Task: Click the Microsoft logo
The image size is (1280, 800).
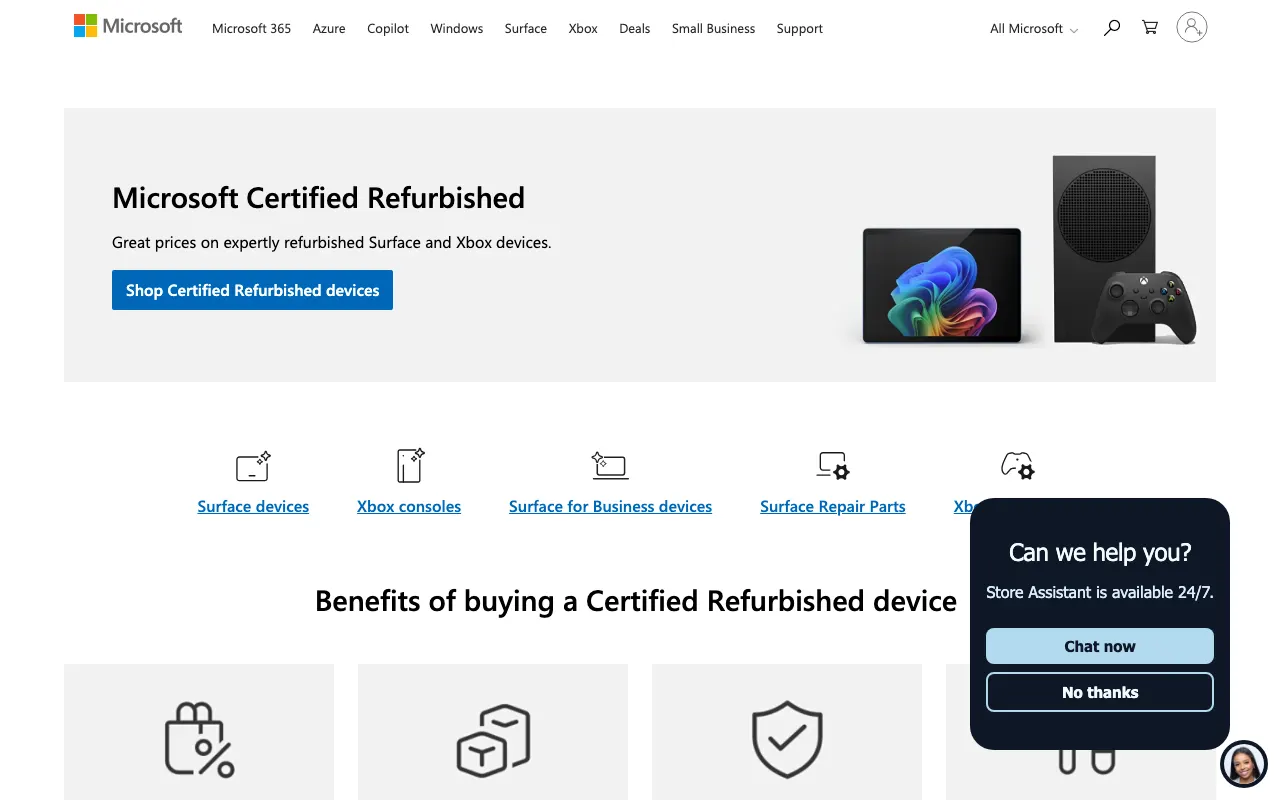Action: click(x=128, y=27)
